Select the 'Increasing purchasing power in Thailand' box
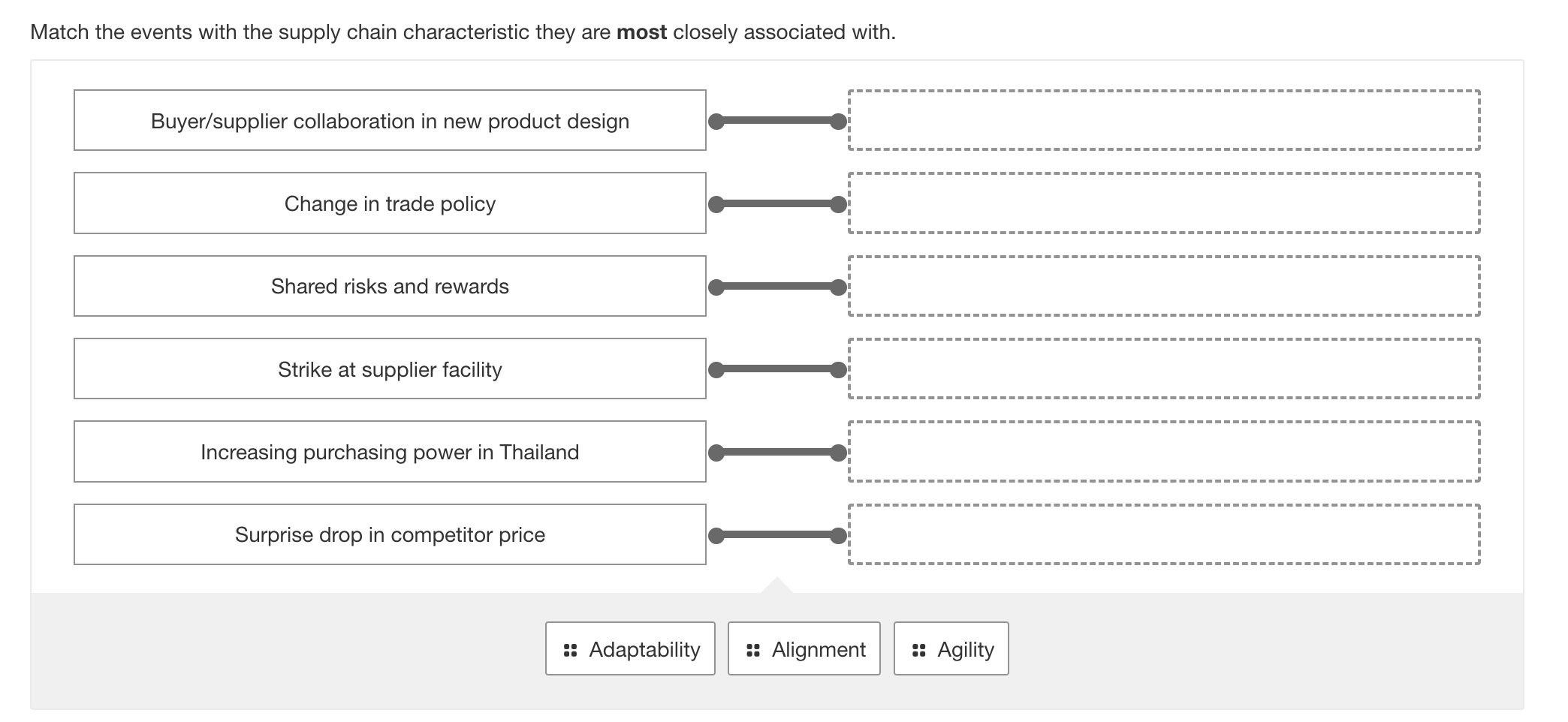The height and width of the screenshot is (722, 1568). (390, 451)
